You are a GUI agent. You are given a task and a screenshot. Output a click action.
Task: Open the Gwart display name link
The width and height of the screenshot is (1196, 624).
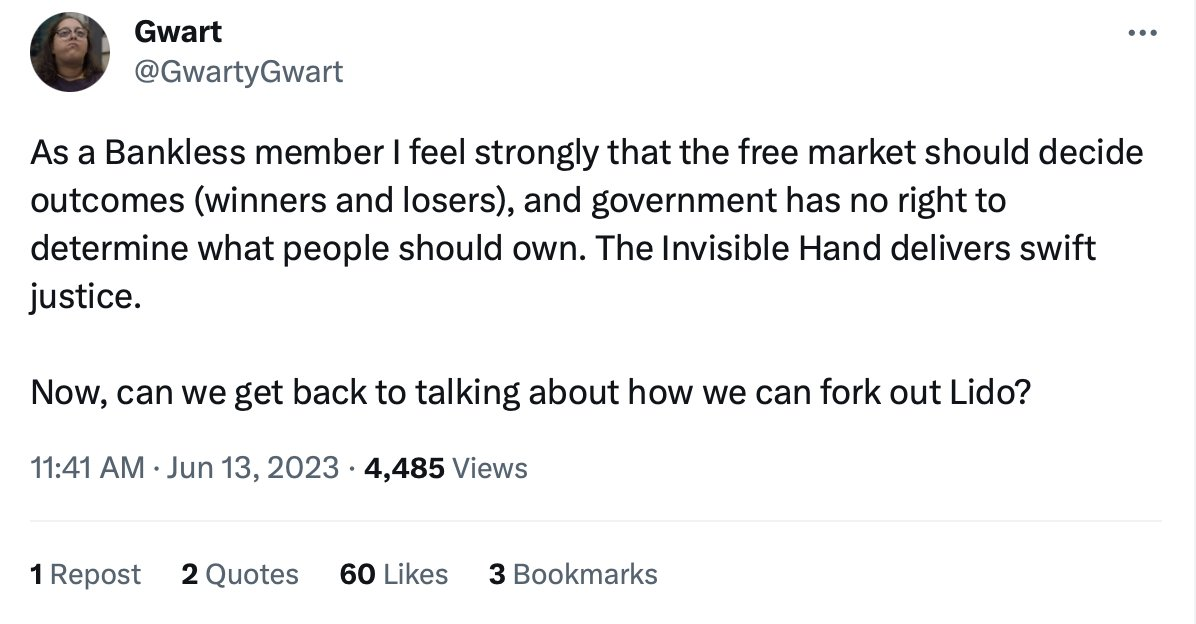(177, 32)
